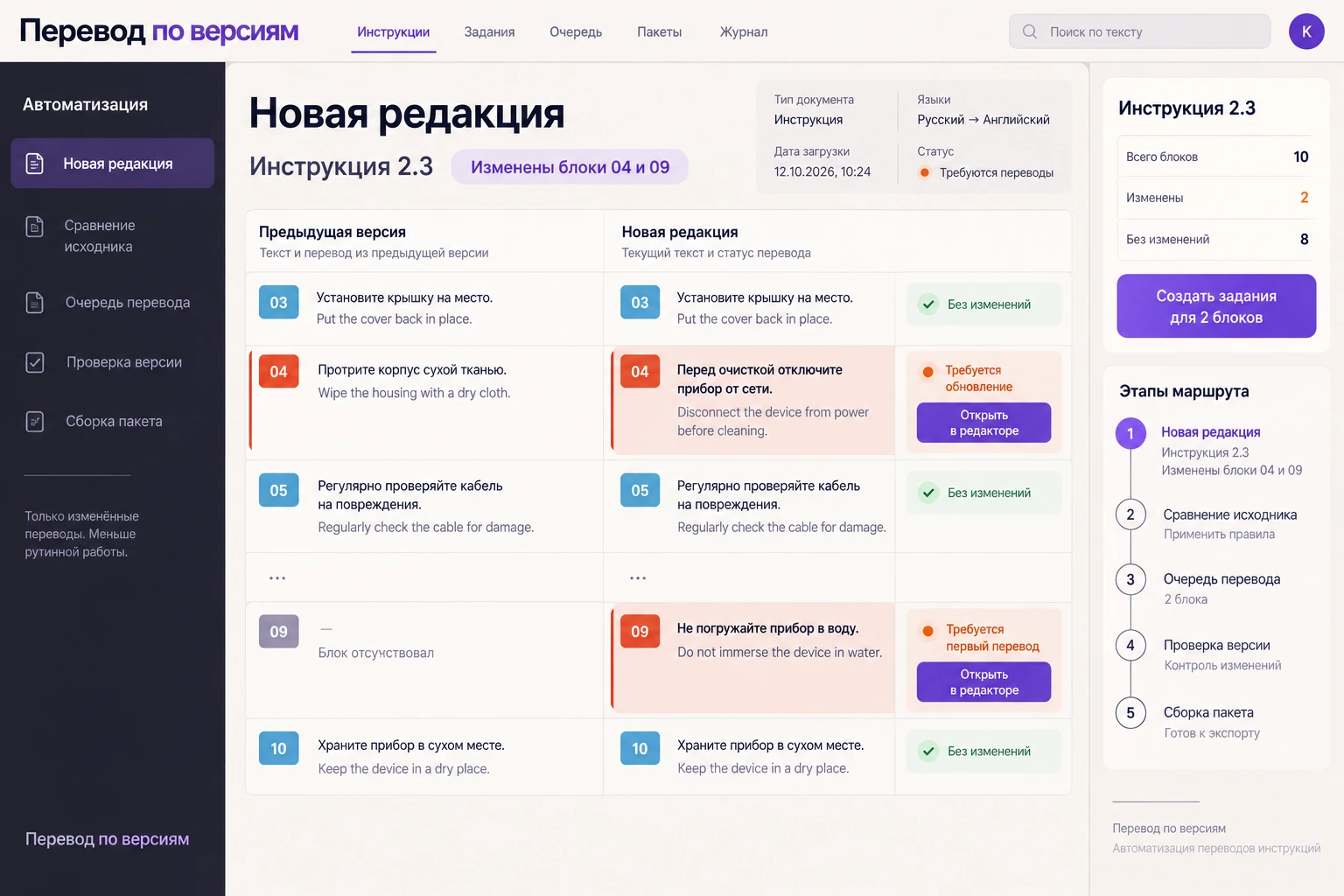Click route step 2 circle

click(x=1130, y=514)
